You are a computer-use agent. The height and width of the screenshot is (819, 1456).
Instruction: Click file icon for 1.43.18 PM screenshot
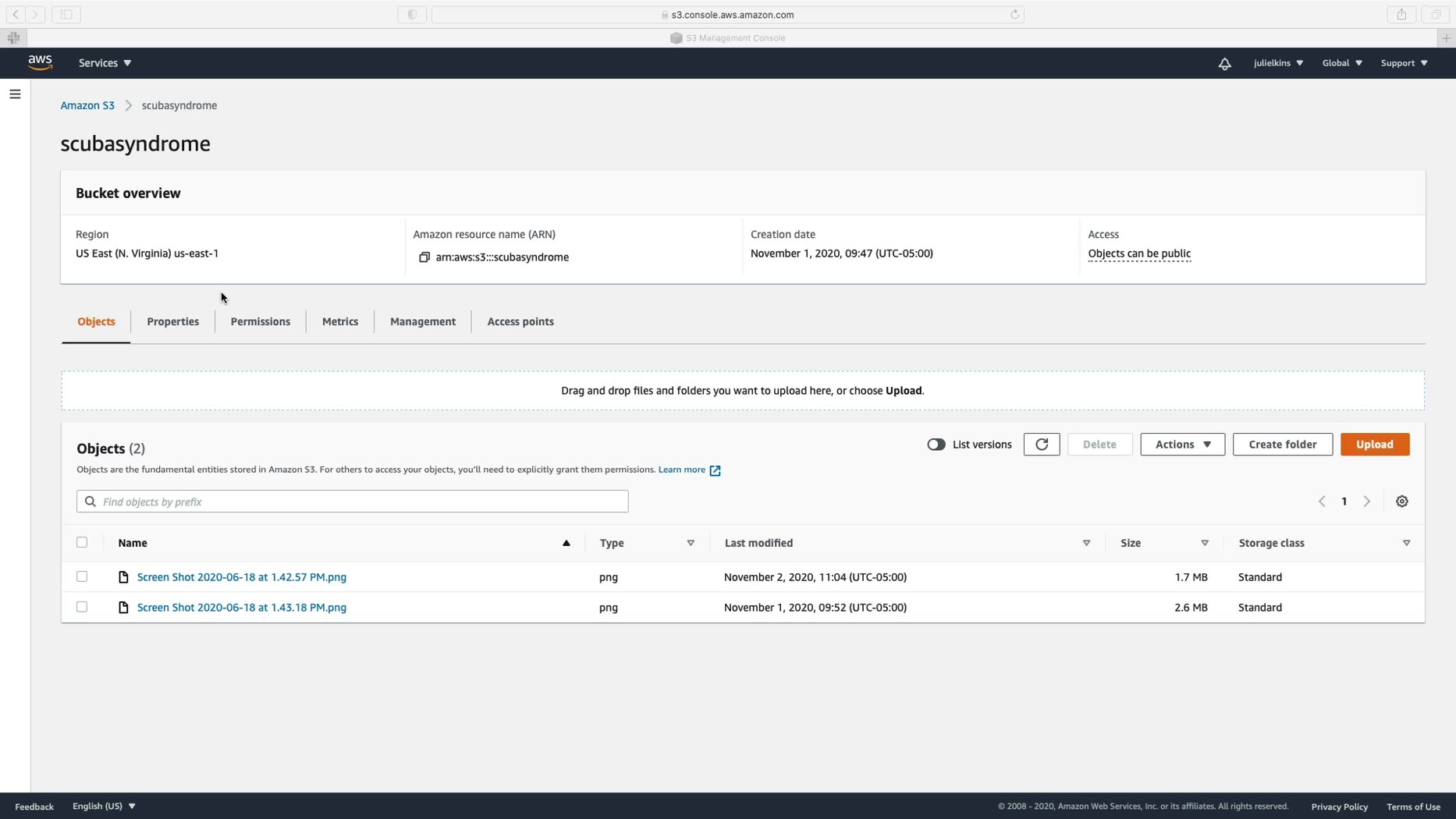(x=123, y=608)
